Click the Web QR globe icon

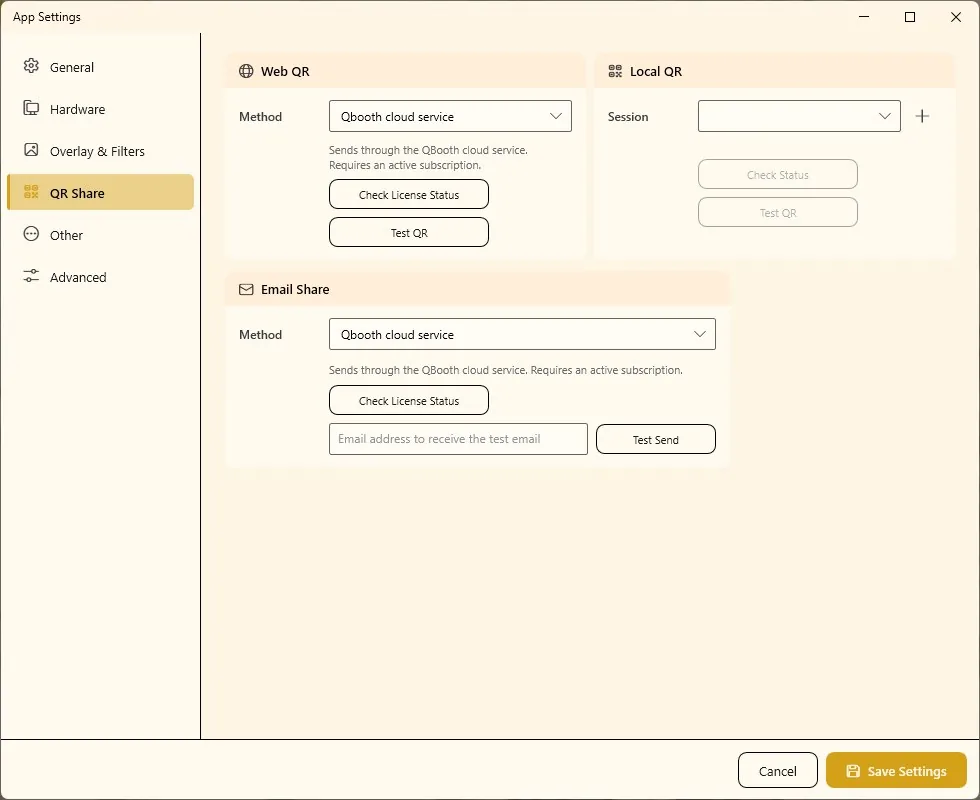(246, 71)
